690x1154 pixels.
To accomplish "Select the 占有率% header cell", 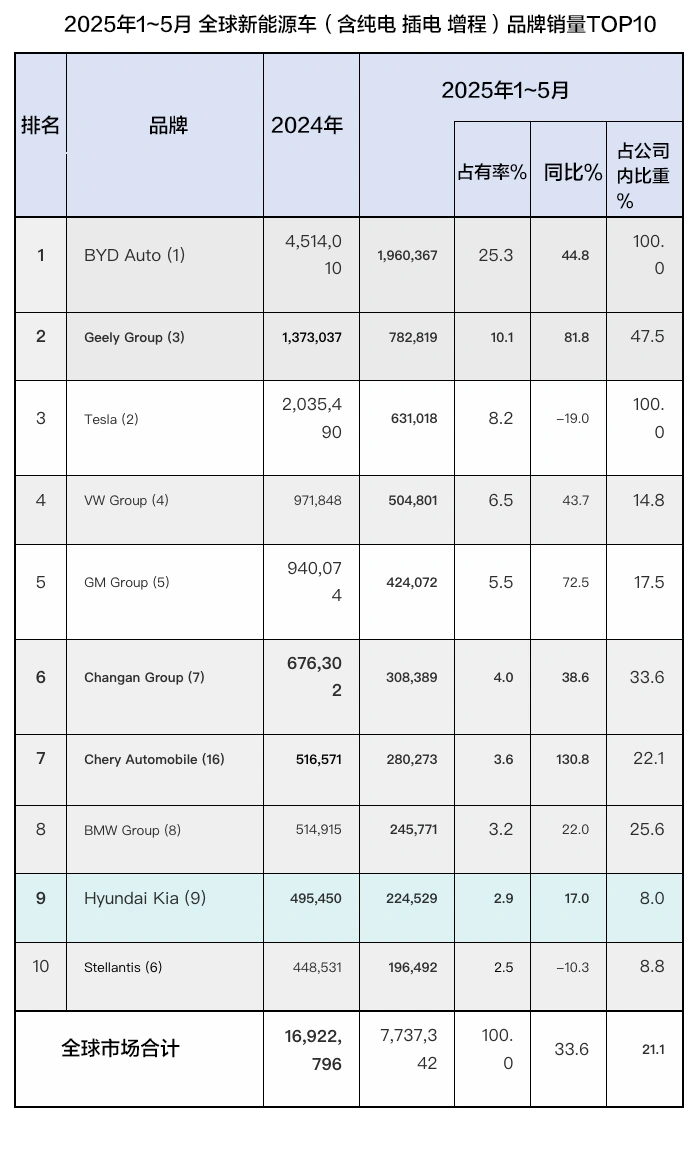I will tap(492, 170).
